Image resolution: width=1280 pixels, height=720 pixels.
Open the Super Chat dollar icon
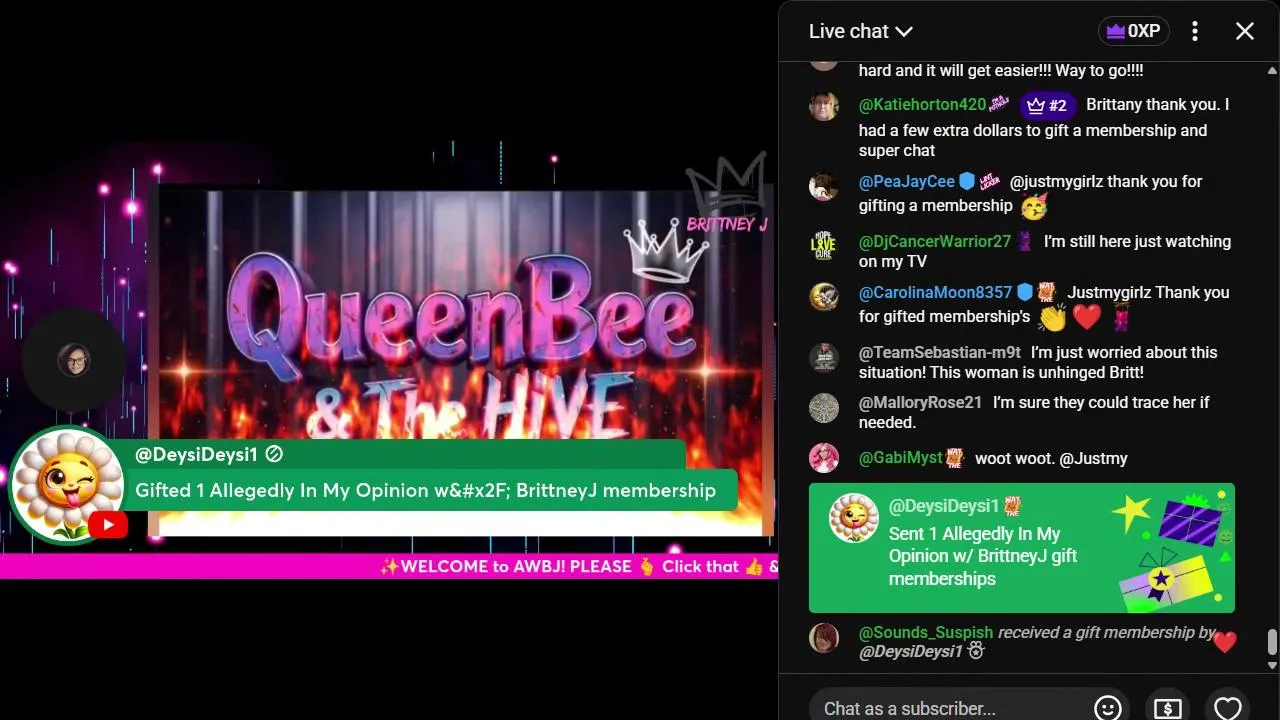point(1168,708)
